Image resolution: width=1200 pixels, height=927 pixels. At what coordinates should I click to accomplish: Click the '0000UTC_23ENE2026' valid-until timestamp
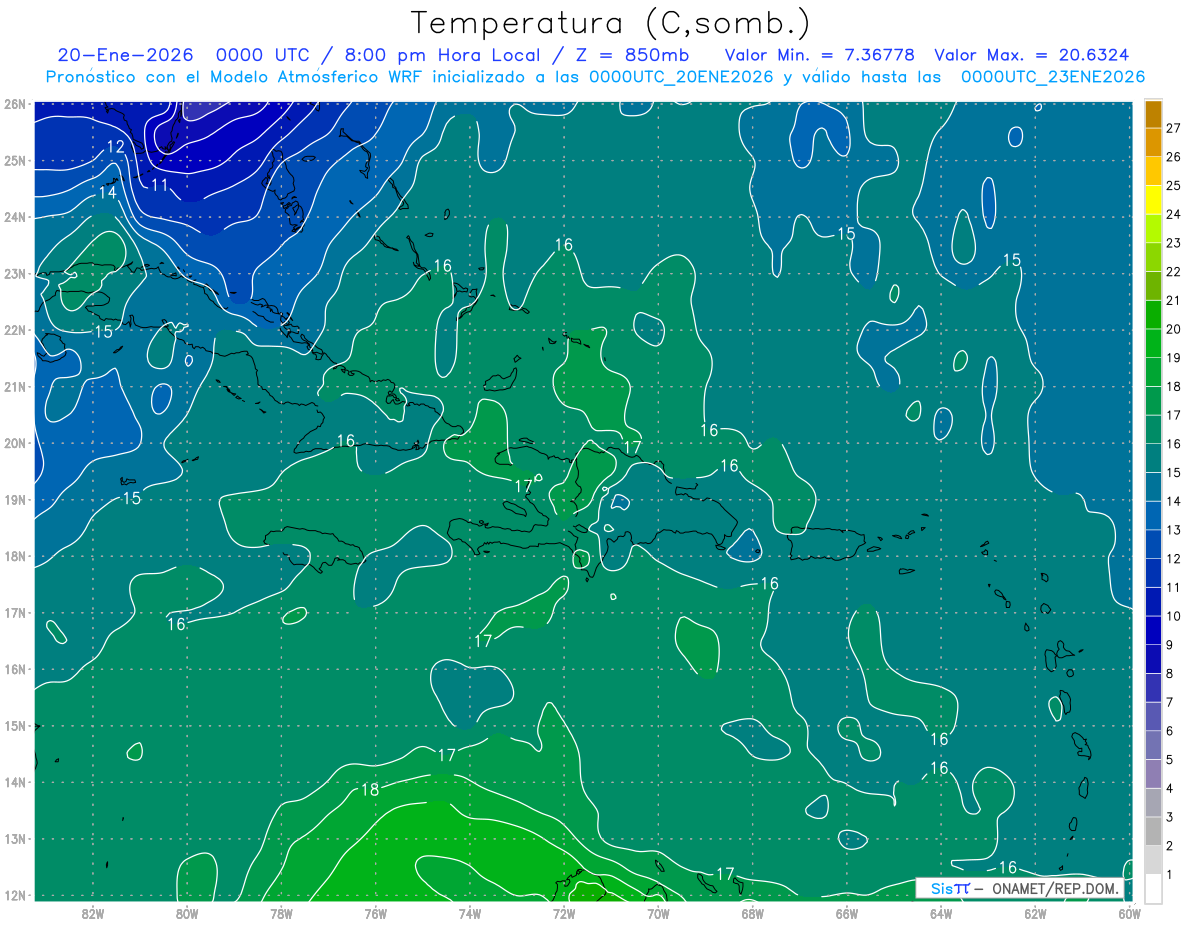click(x=1052, y=77)
